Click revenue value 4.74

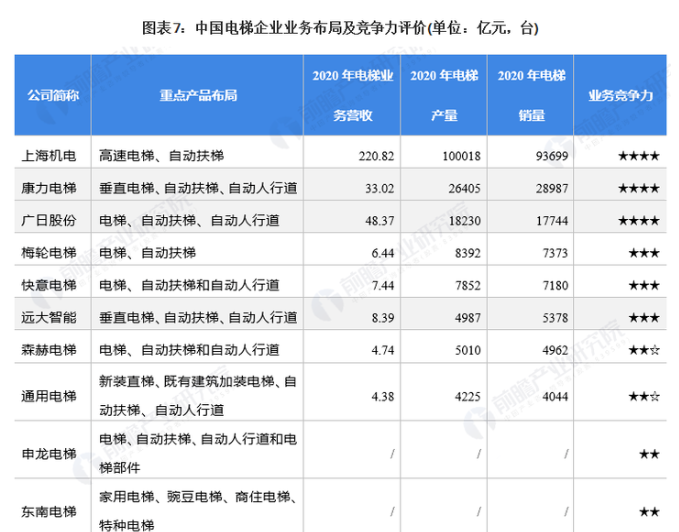[383, 350]
